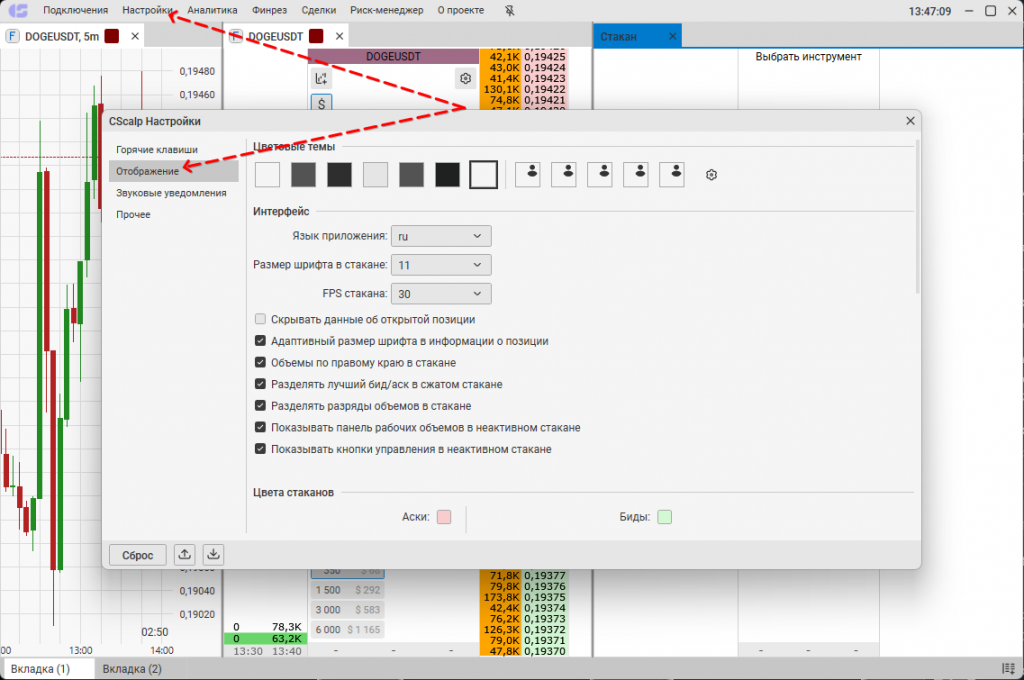This screenshot has width=1024, height=680.
Task: Toggle Адаптивный размер шрифта checkbox
Action: tap(261, 341)
